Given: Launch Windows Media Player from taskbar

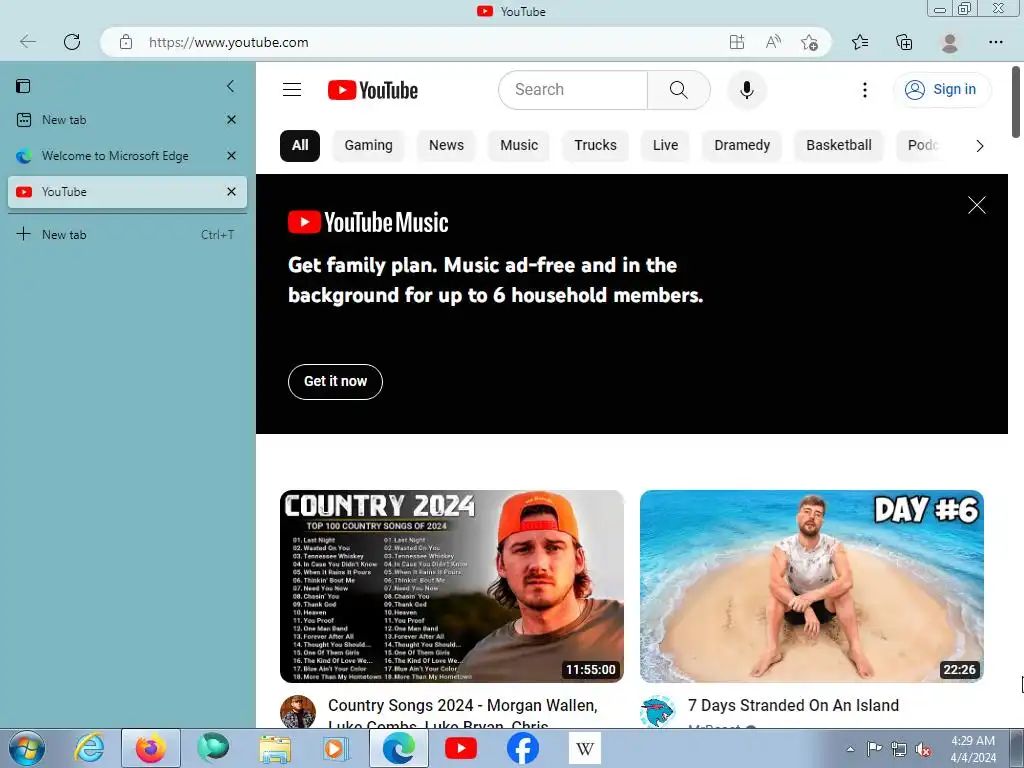Looking at the screenshot, I should (x=337, y=748).
